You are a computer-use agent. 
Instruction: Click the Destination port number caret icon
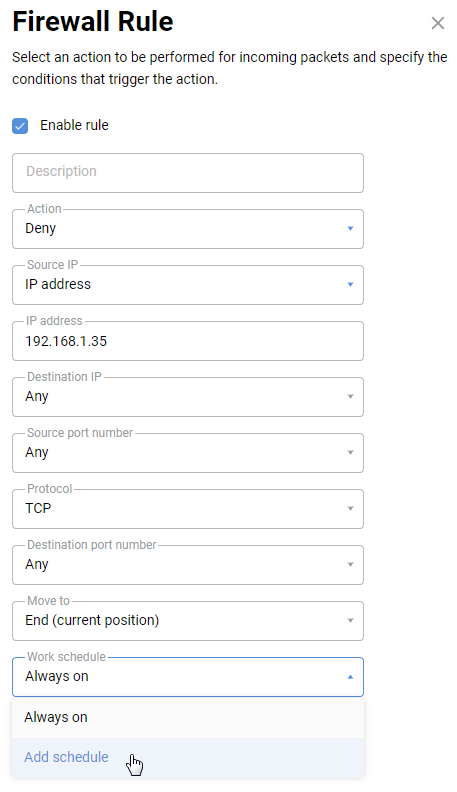[x=350, y=565]
